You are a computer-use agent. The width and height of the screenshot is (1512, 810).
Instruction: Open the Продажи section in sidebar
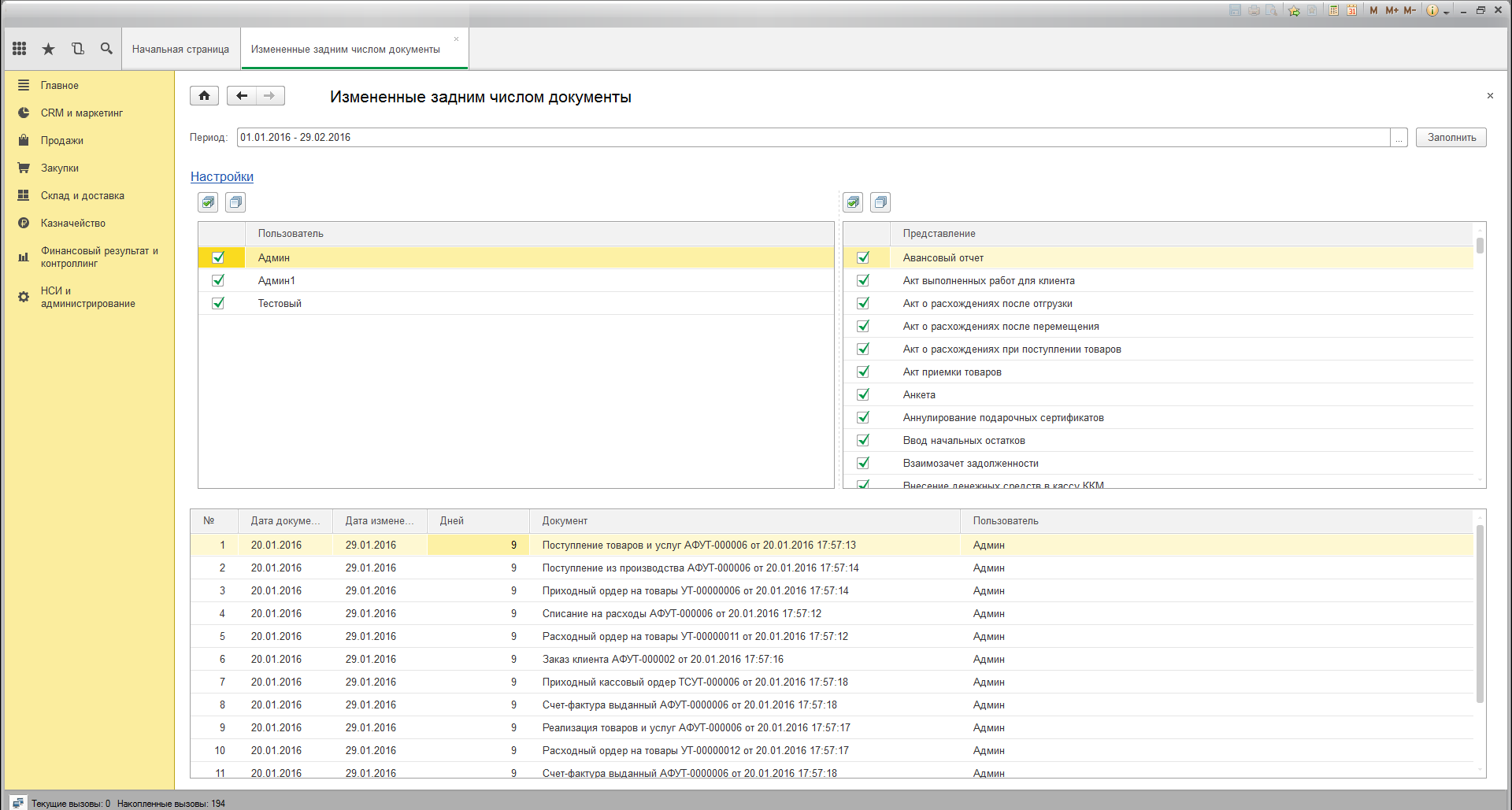click(61, 140)
